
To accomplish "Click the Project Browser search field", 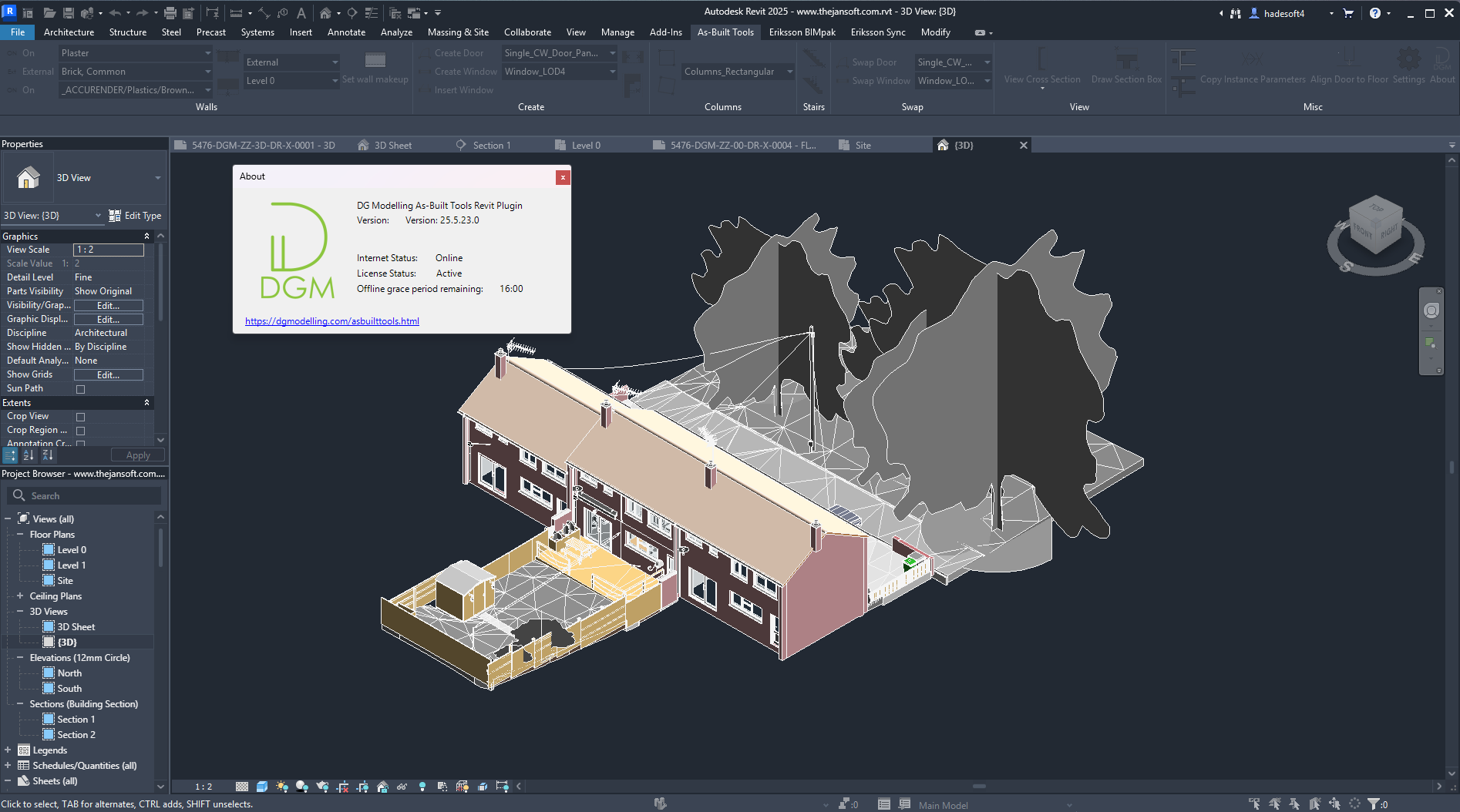I will [x=85, y=495].
